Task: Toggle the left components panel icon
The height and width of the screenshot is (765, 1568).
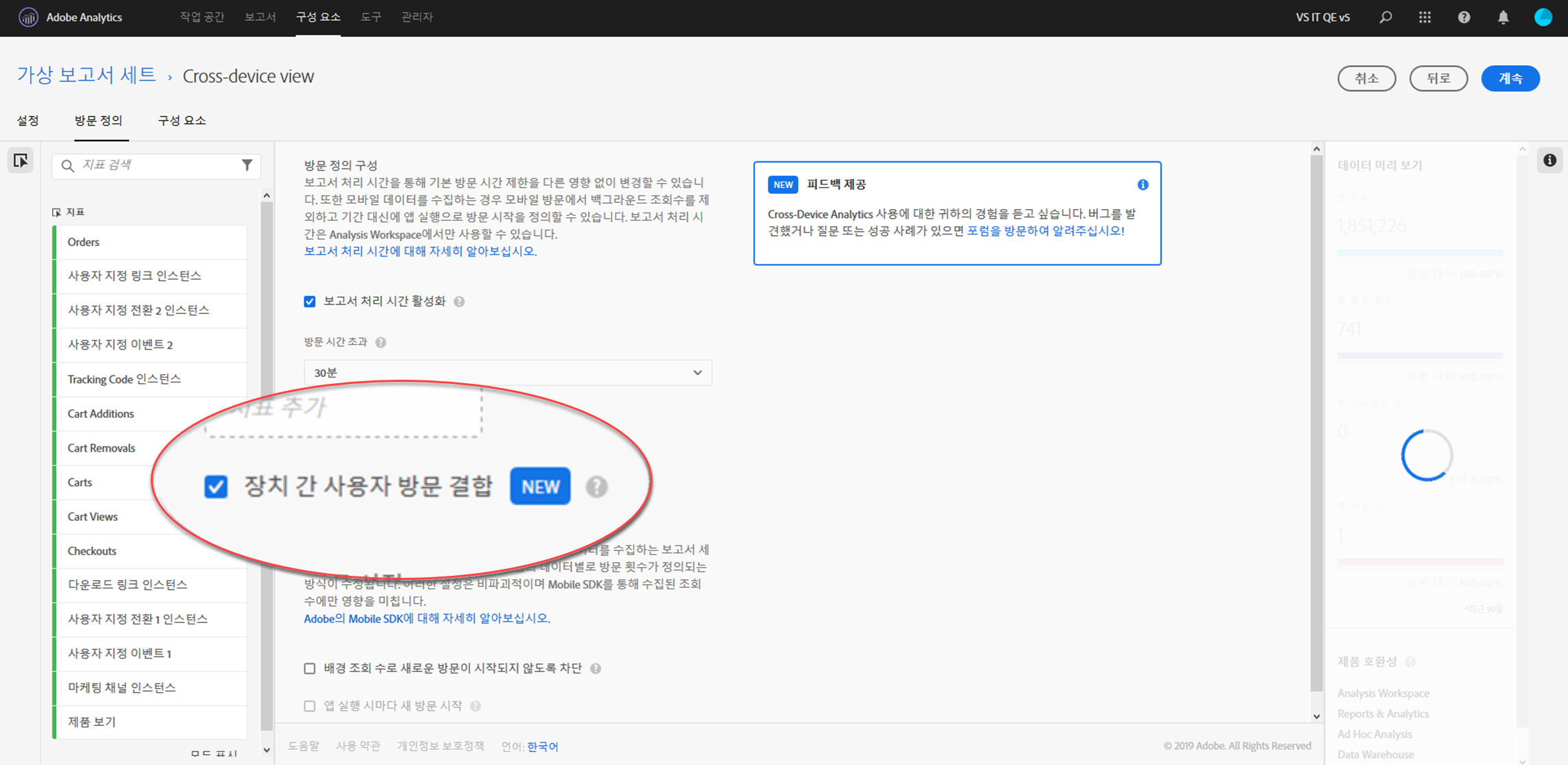Action: point(21,160)
